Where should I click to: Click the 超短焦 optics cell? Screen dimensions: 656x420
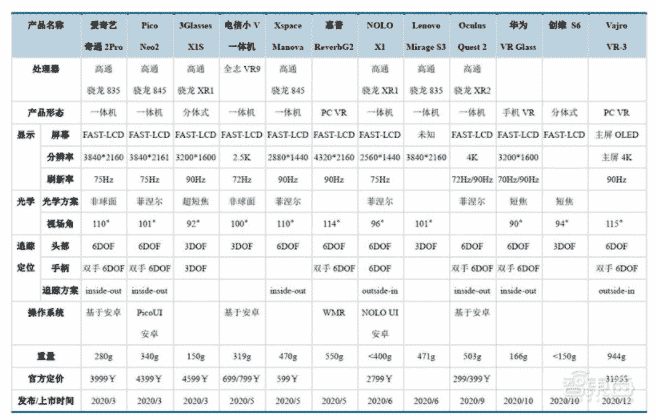pyautogui.click(x=196, y=202)
